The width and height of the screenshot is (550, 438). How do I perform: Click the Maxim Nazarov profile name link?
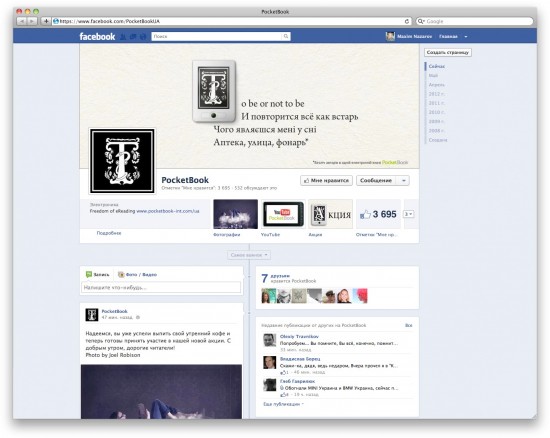coord(414,36)
